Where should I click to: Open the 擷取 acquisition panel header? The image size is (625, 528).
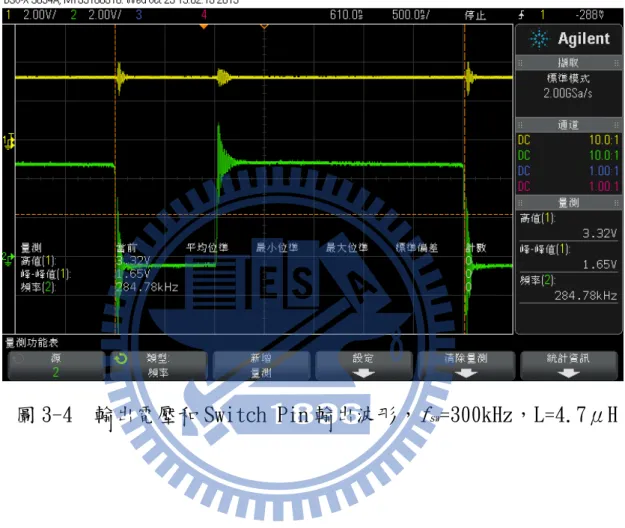(x=568, y=63)
